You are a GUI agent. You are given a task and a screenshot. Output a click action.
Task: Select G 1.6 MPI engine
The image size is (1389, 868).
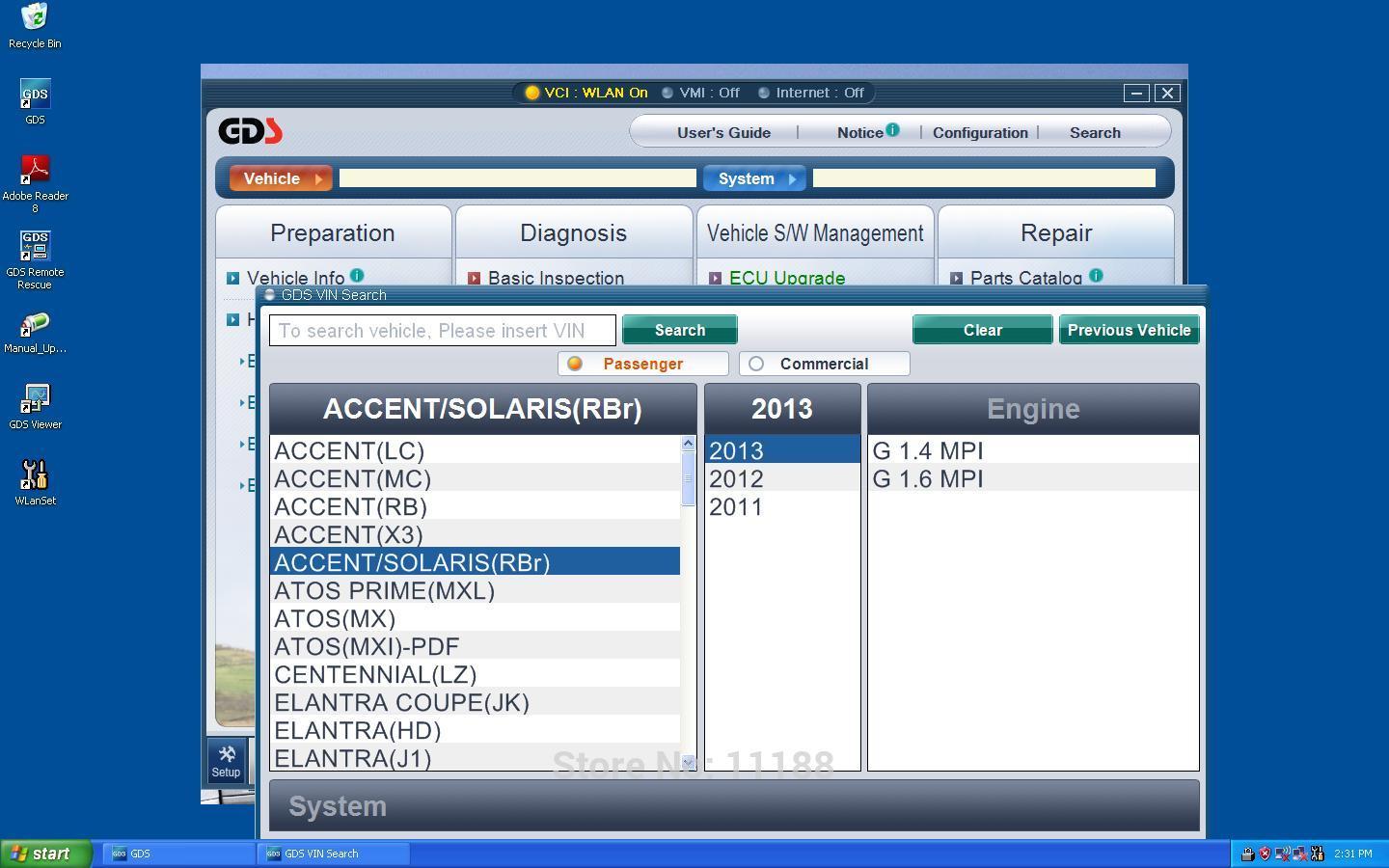(1033, 478)
